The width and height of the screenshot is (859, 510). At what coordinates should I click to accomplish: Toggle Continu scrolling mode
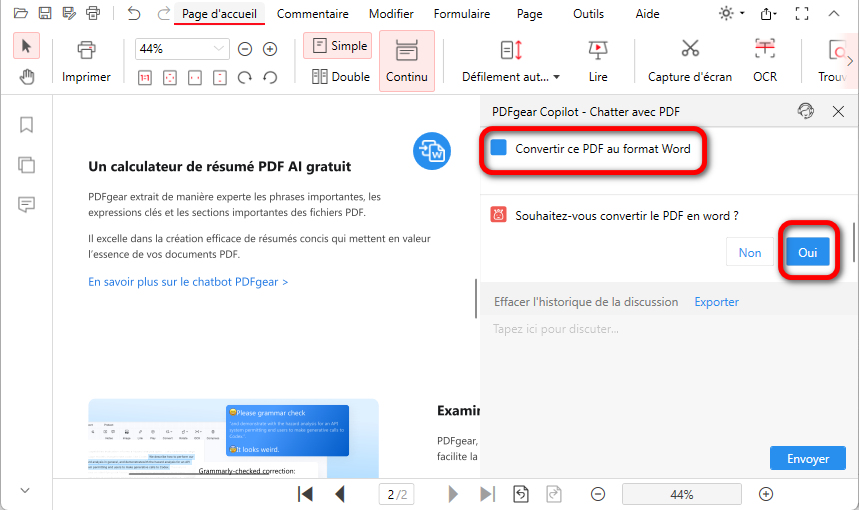pos(406,61)
